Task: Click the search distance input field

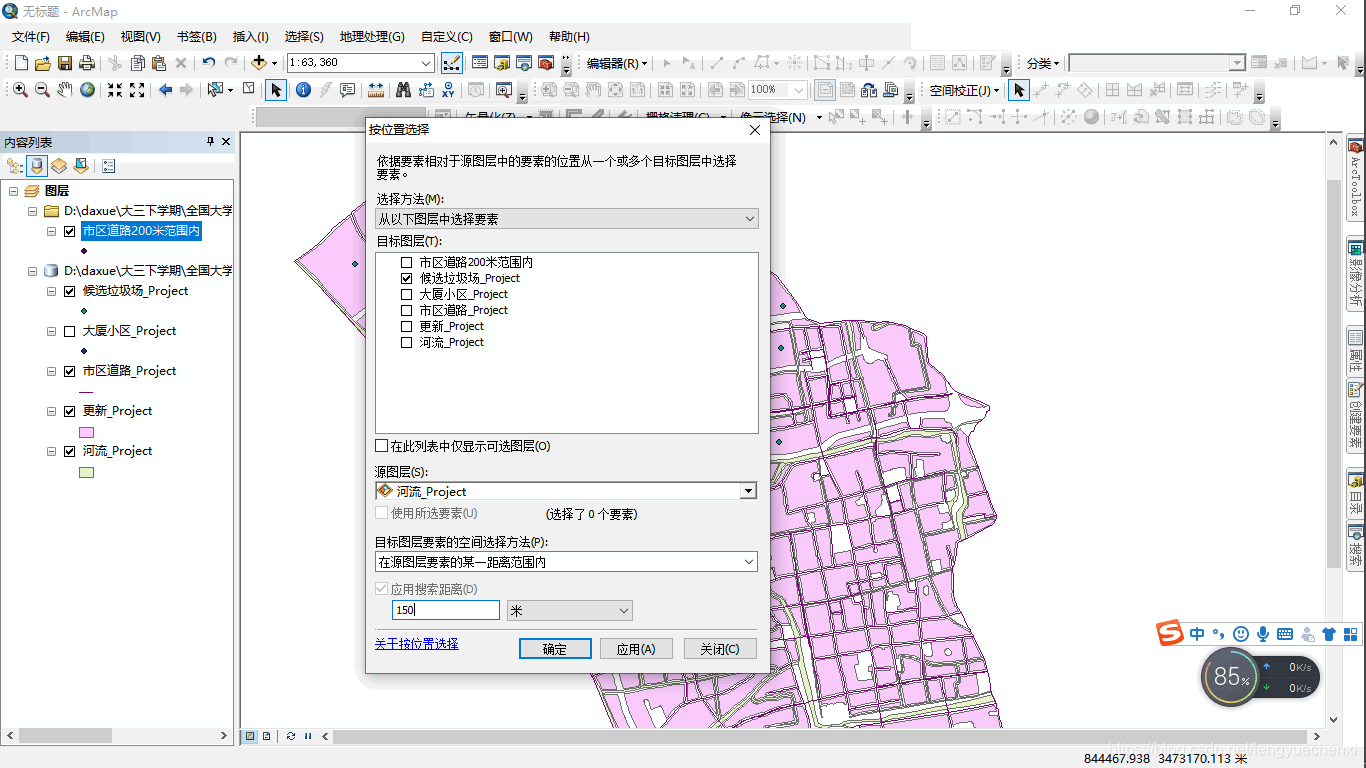Action: coord(446,610)
